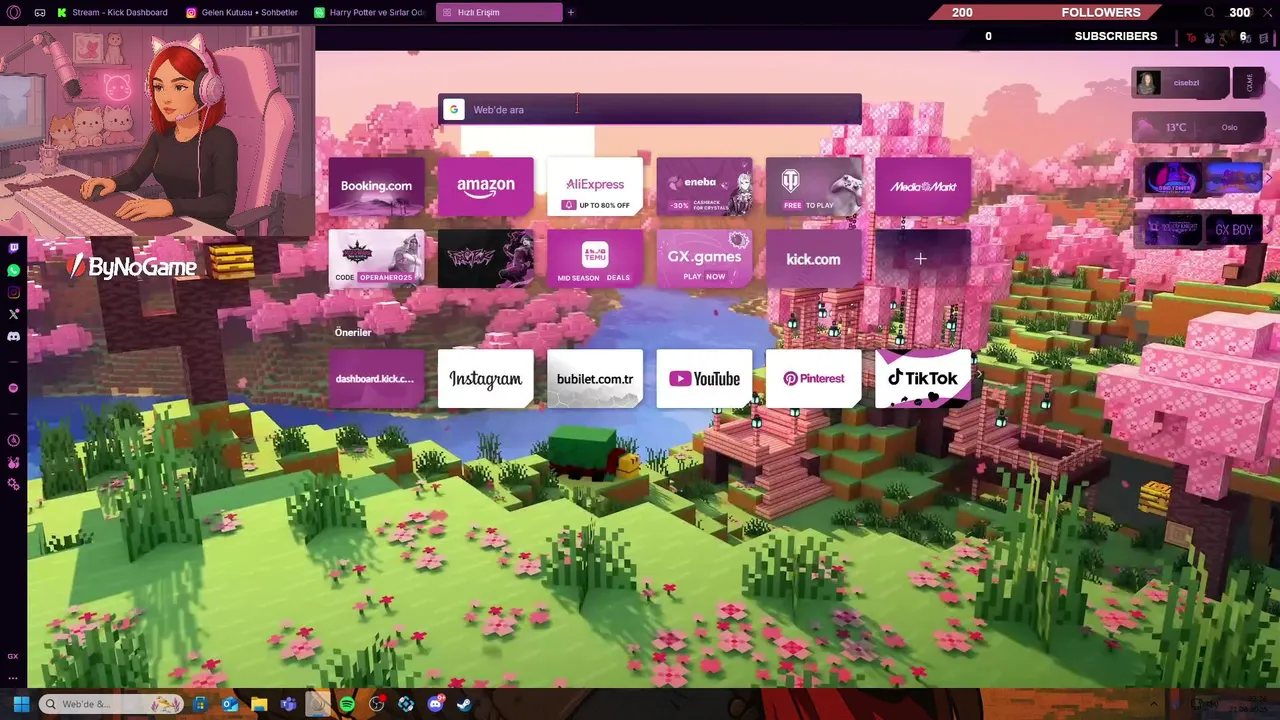Open the bubilet.com.tr suggestion tile
1280x720 pixels.
[595, 379]
